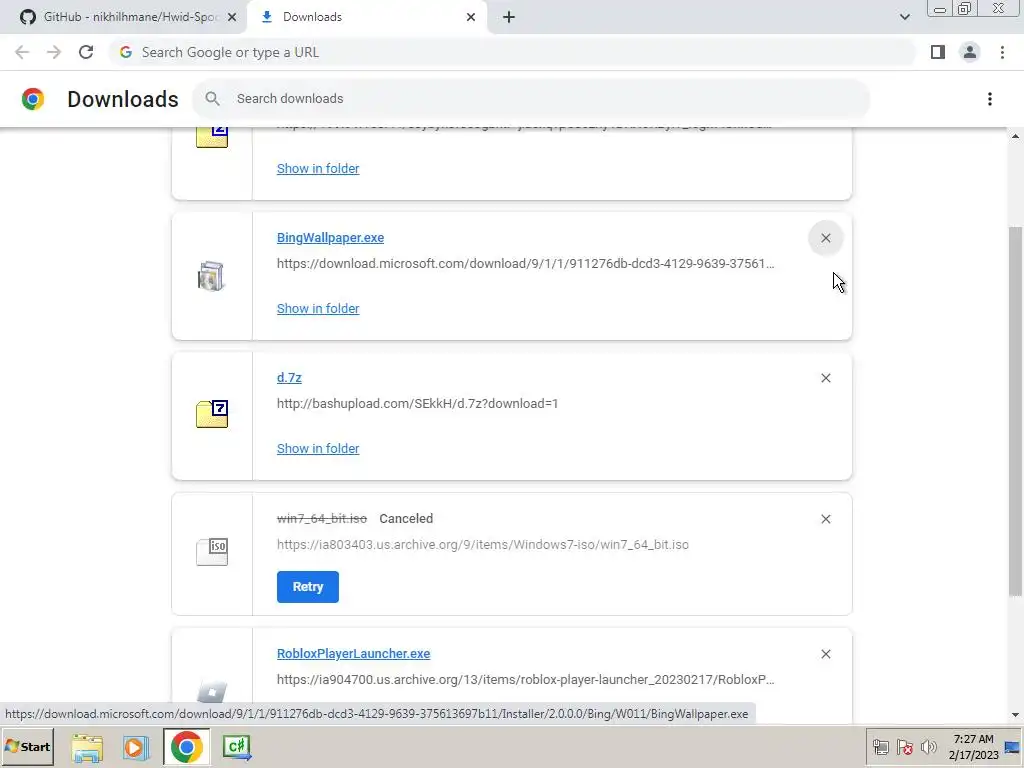Click the Search downloads field

pos(531,99)
